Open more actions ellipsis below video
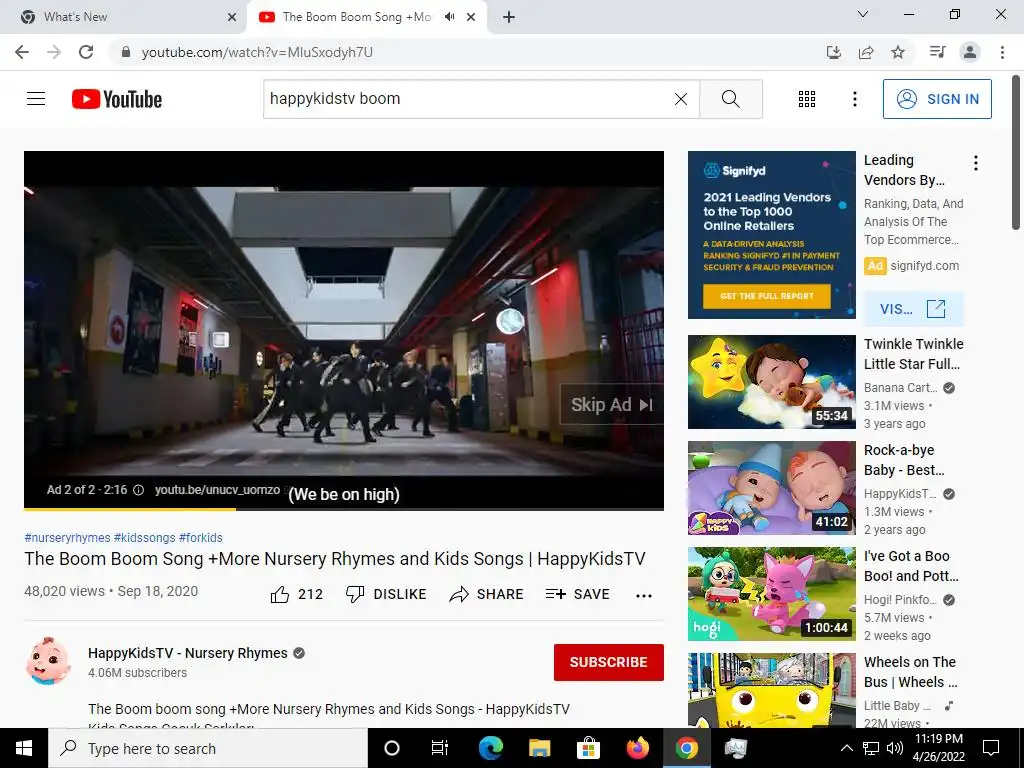This screenshot has width=1024, height=768. [644, 595]
